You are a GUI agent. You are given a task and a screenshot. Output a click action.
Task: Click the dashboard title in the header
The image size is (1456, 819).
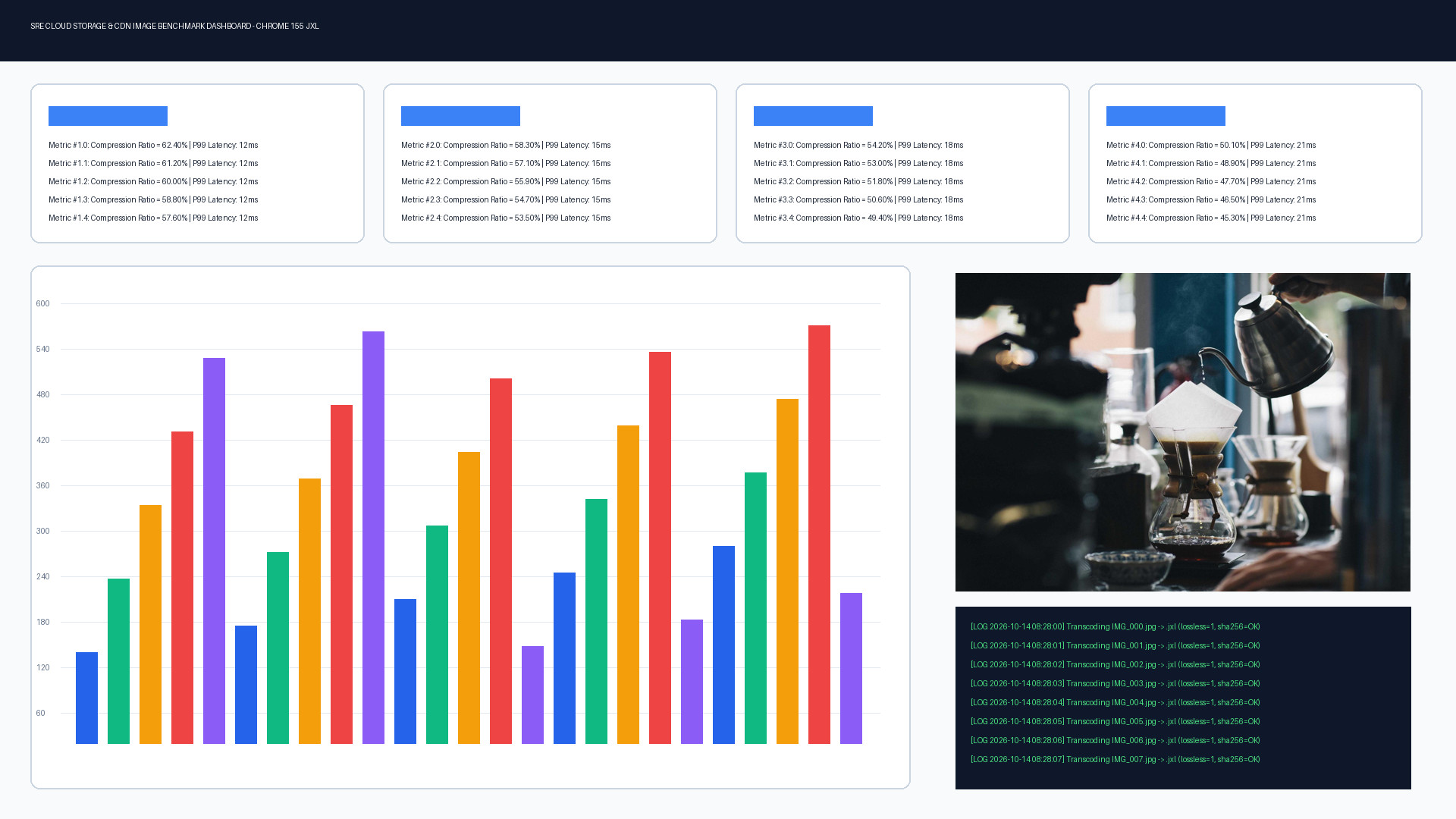click(174, 26)
